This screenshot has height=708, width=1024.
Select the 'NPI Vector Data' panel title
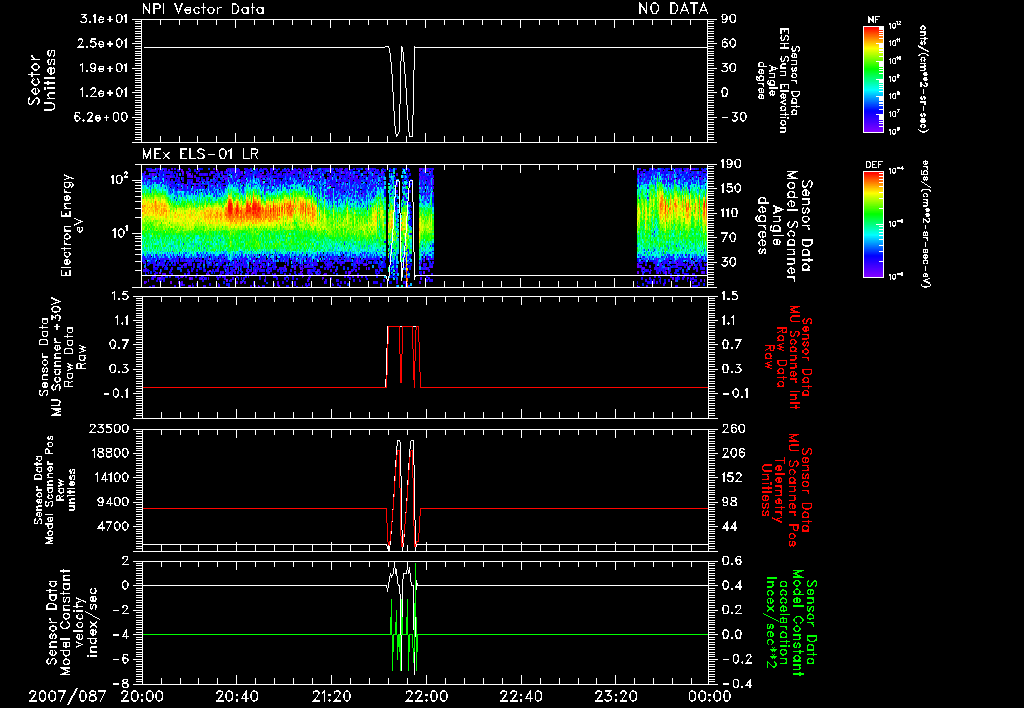coord(204,9)
